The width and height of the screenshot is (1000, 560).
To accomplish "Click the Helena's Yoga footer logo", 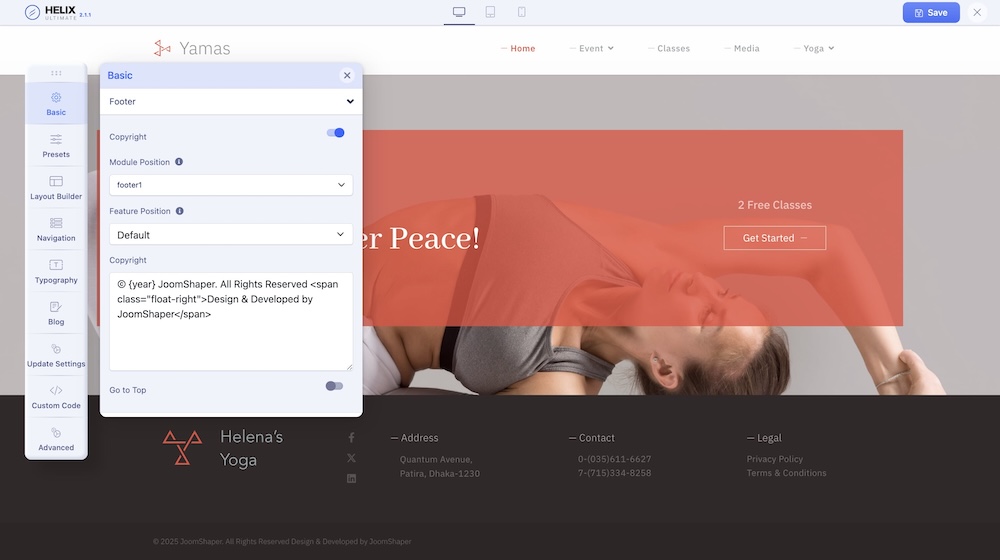I will pos(223,448).
